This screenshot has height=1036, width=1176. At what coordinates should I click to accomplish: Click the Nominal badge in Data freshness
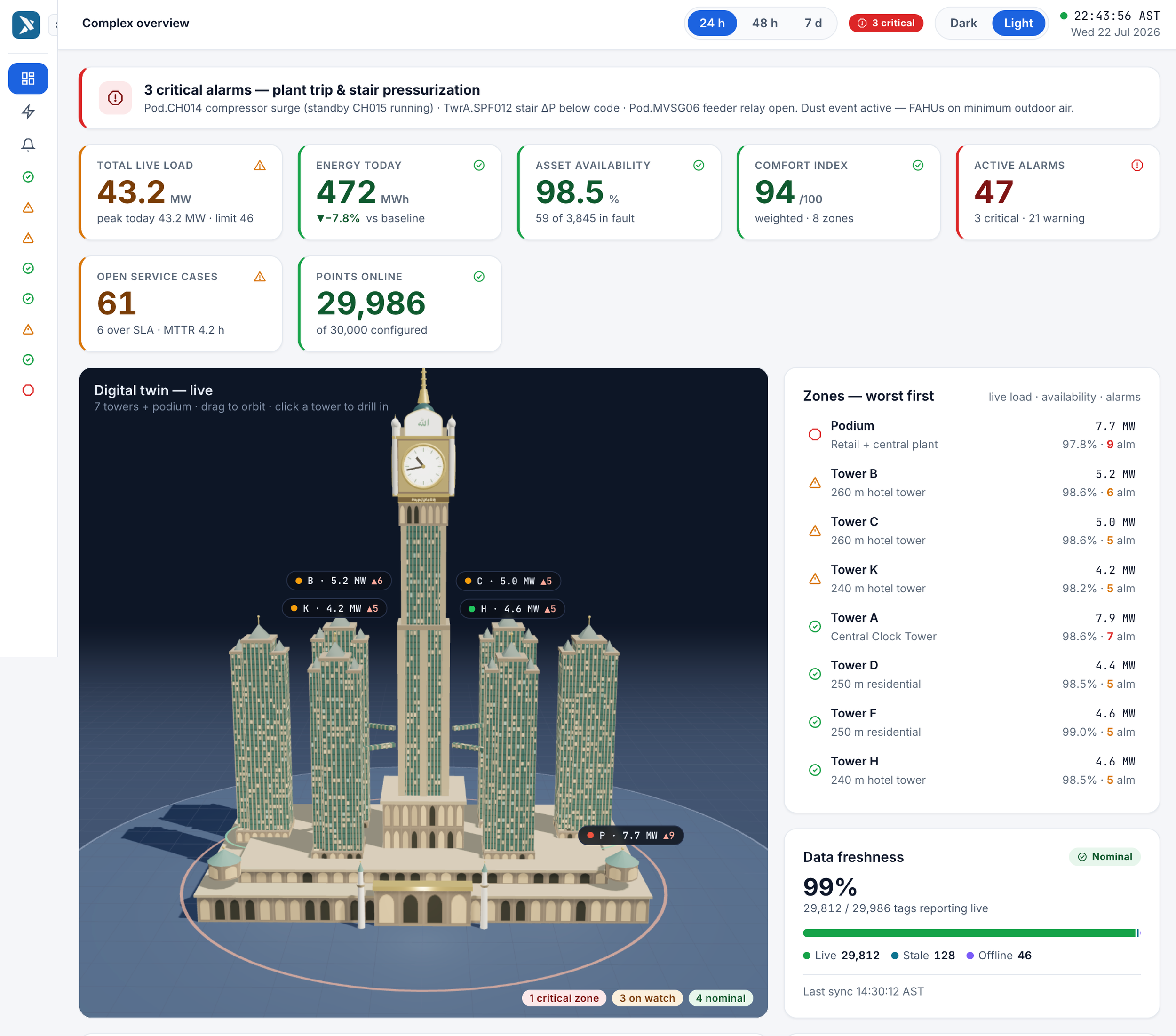point(1104,856)
